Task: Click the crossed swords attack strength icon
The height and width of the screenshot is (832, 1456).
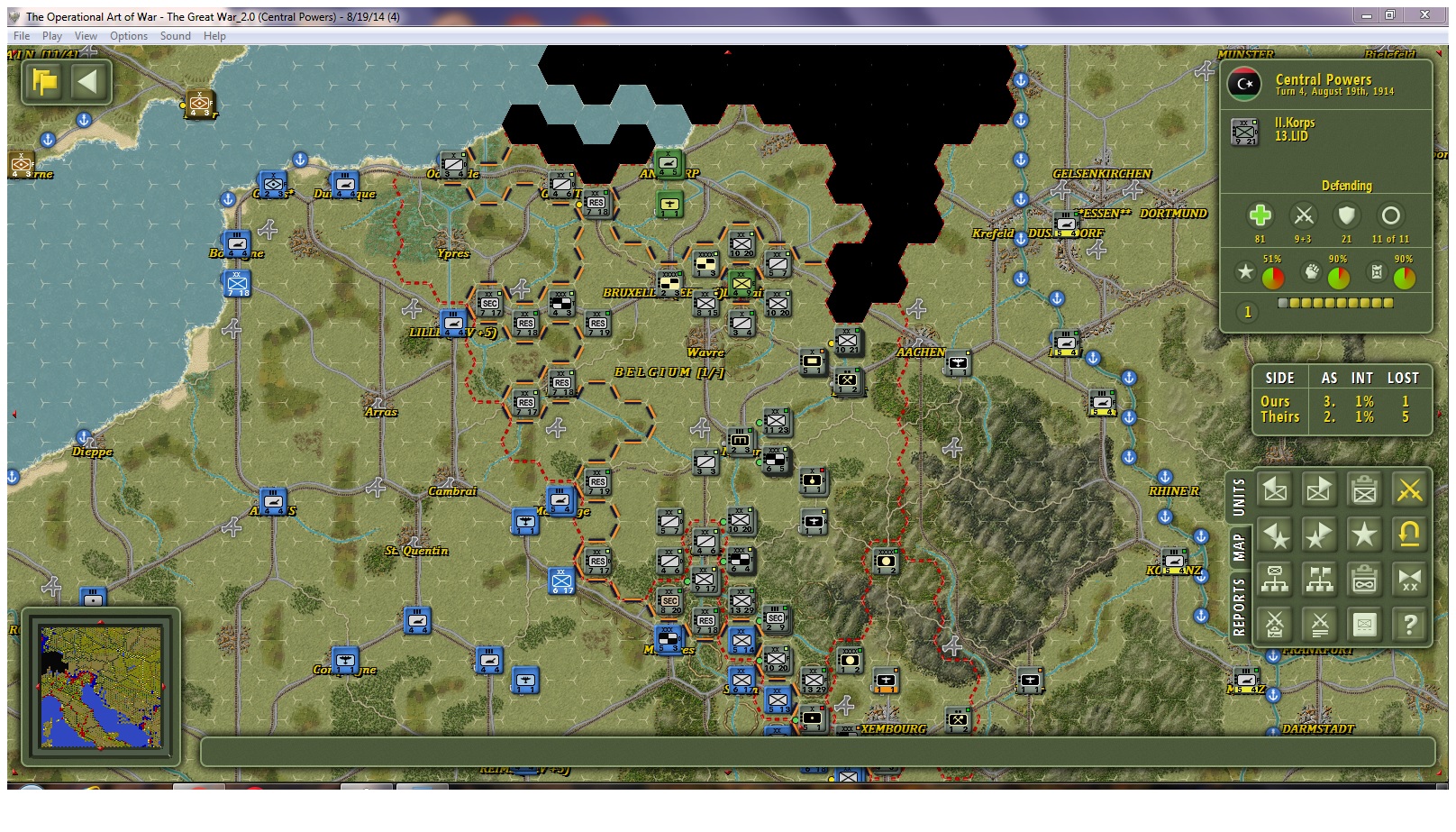Action: click(x=1303, y=215)
